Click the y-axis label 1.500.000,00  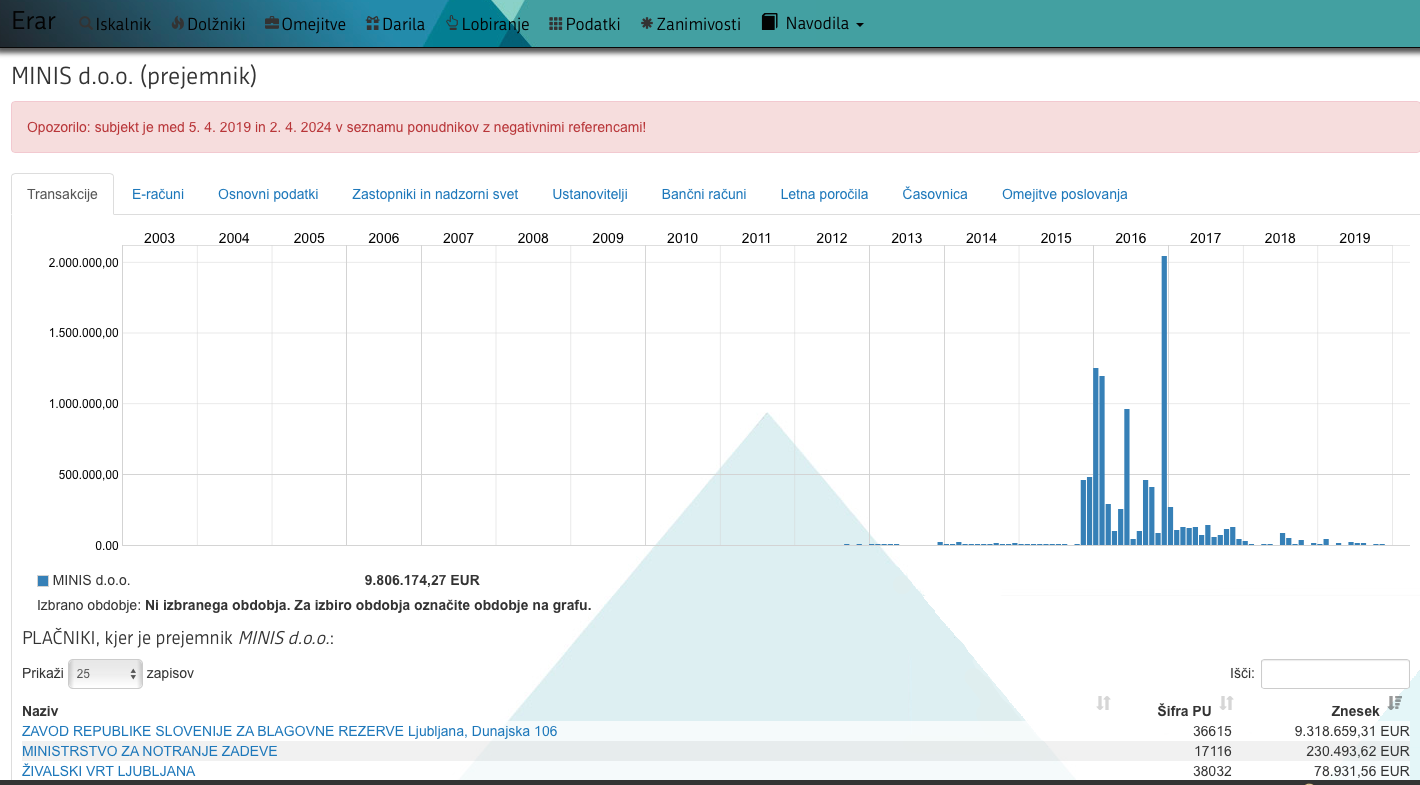pyautogui.click(x=84, y=333)
